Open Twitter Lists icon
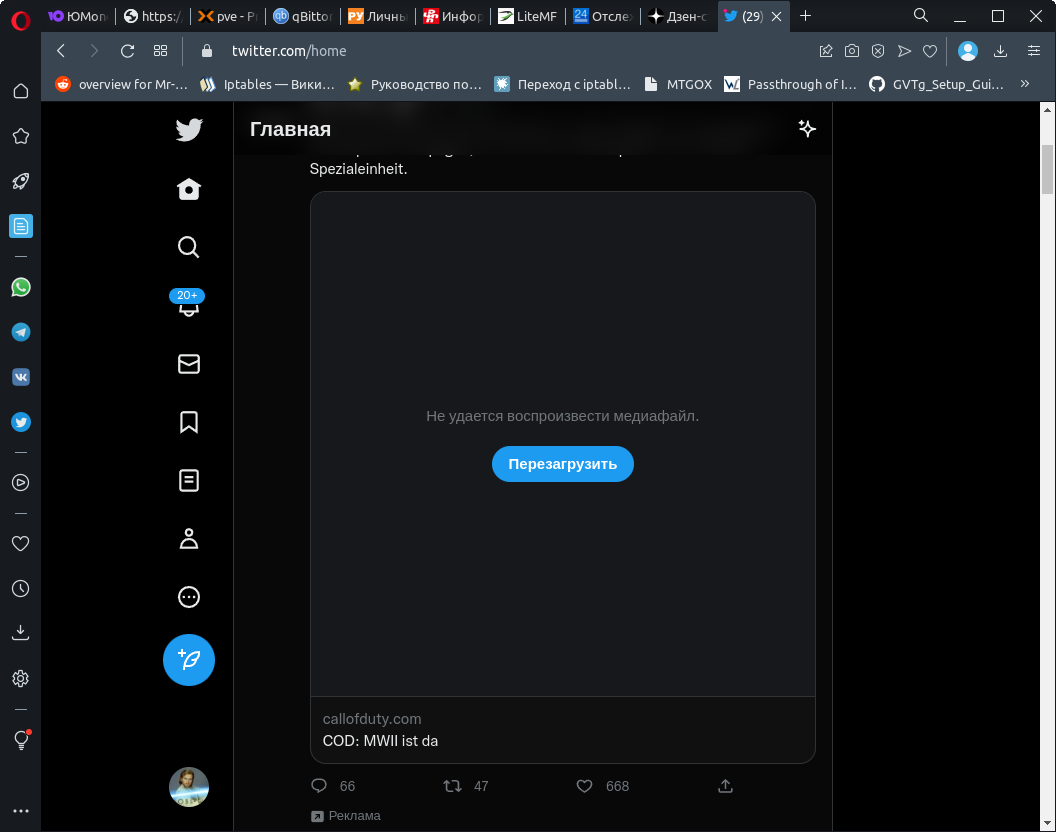Viewport: 1056px width, 832px height. (x=189, y=480)
